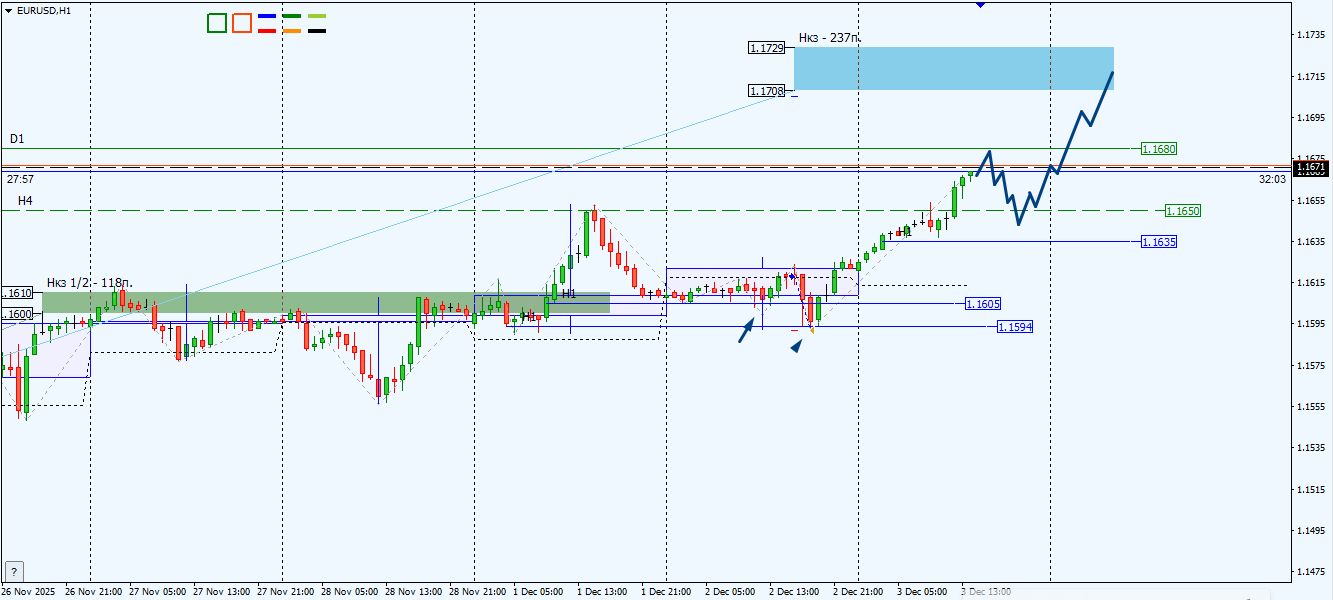Click the 1.1605 blue level label
This screenshot has width=1333, height=600.
(x=983, y=303)
